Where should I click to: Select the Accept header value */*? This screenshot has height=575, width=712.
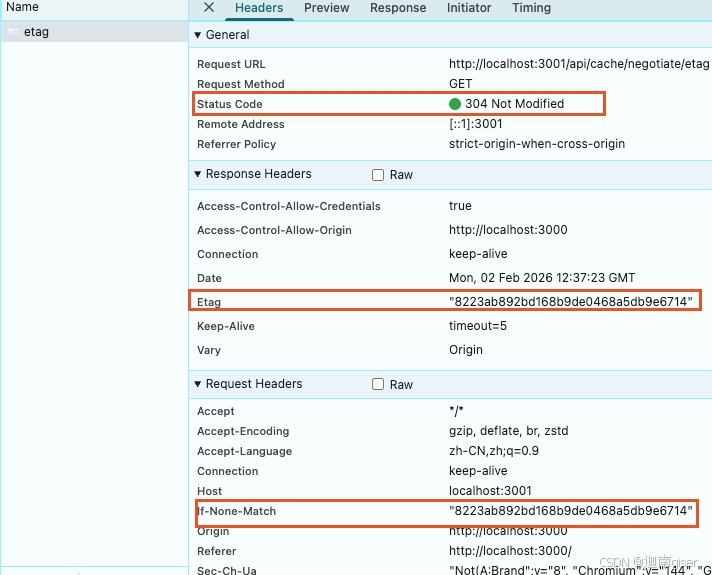[x=456, y=411]
